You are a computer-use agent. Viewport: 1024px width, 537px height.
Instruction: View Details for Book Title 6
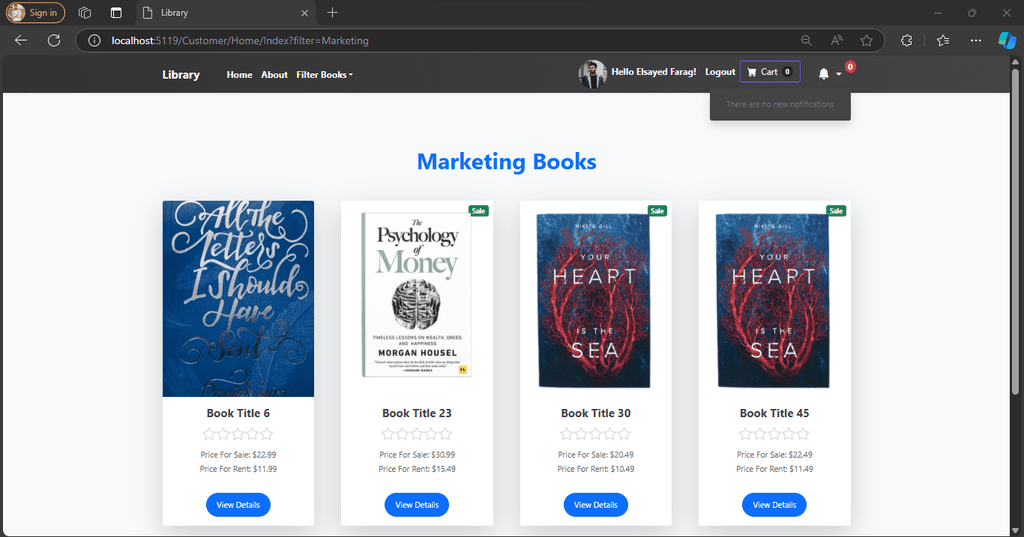[x=238, y=505]
